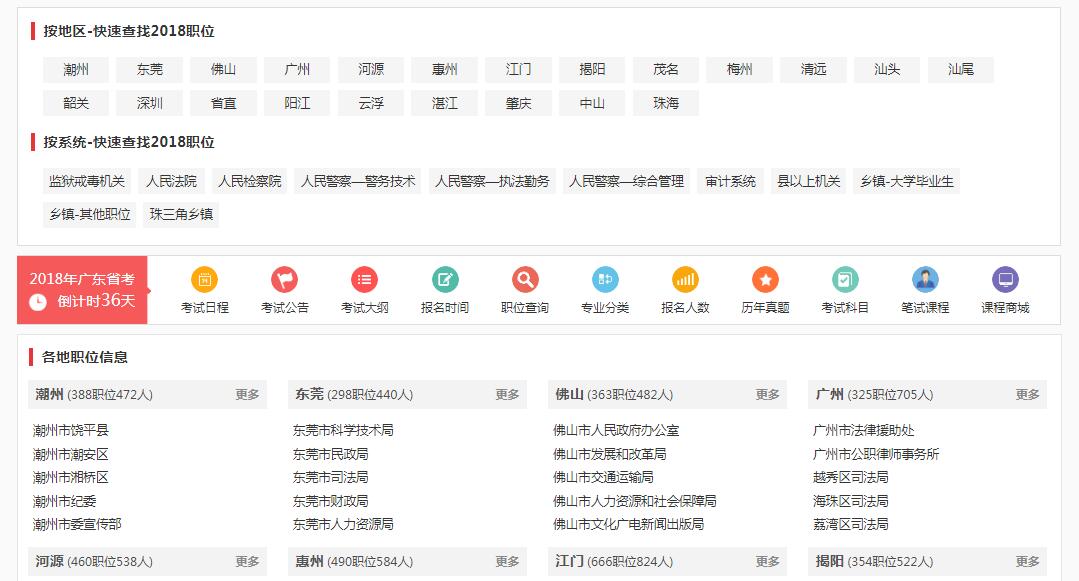Pick the 江门 region button

518,70
